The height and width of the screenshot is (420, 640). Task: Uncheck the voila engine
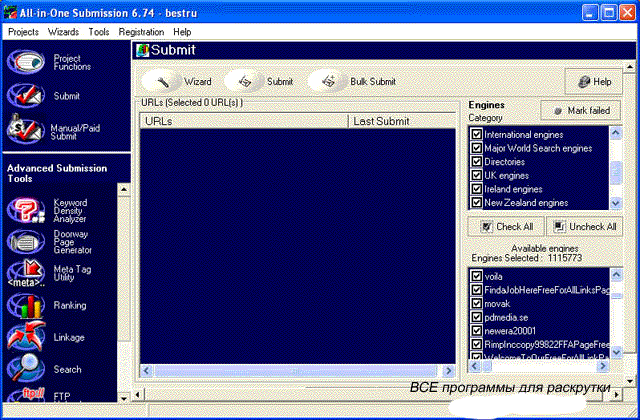tap(476, 276)
